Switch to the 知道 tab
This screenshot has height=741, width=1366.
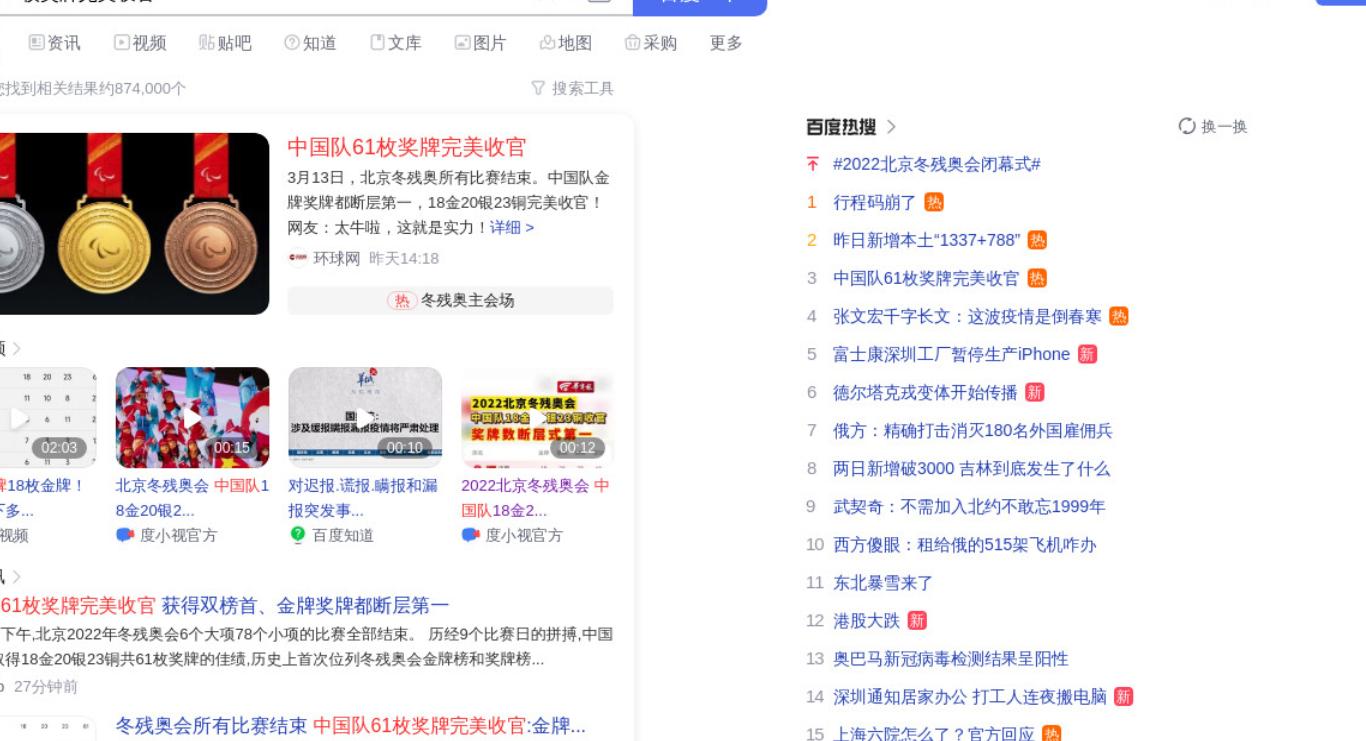point(310,43)
